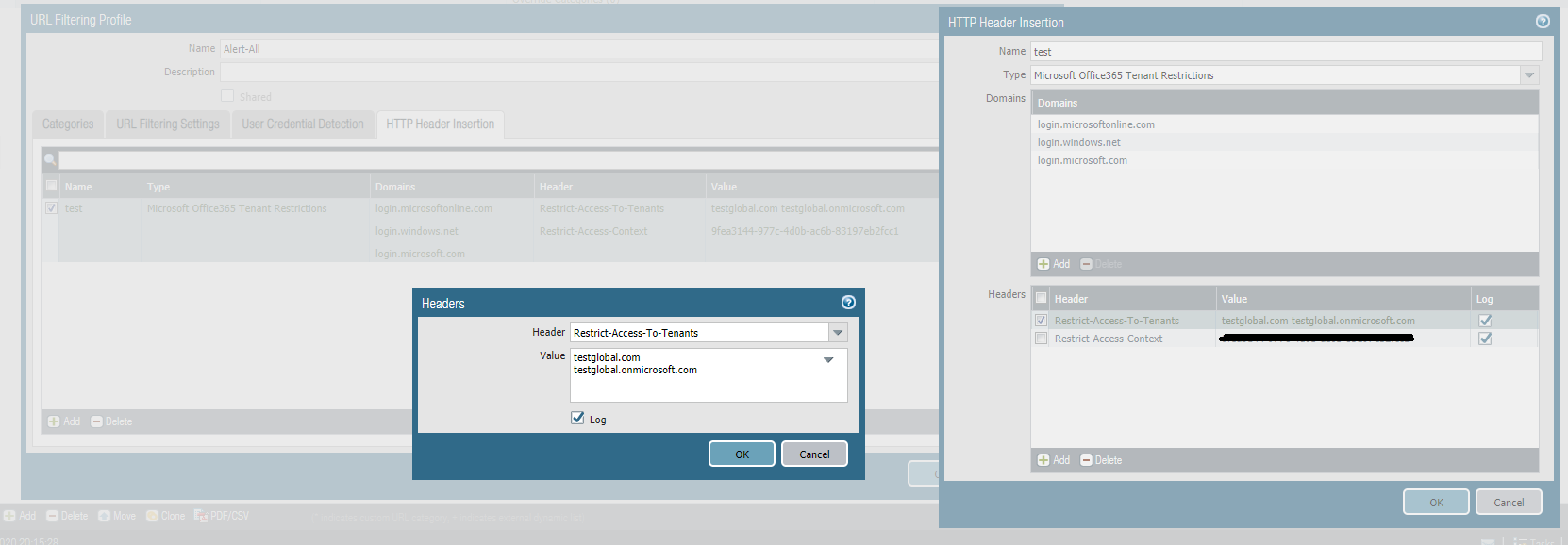
Task: Click OK in HTTP Header Insertion dialog
Action: [x=1436, y=502]
